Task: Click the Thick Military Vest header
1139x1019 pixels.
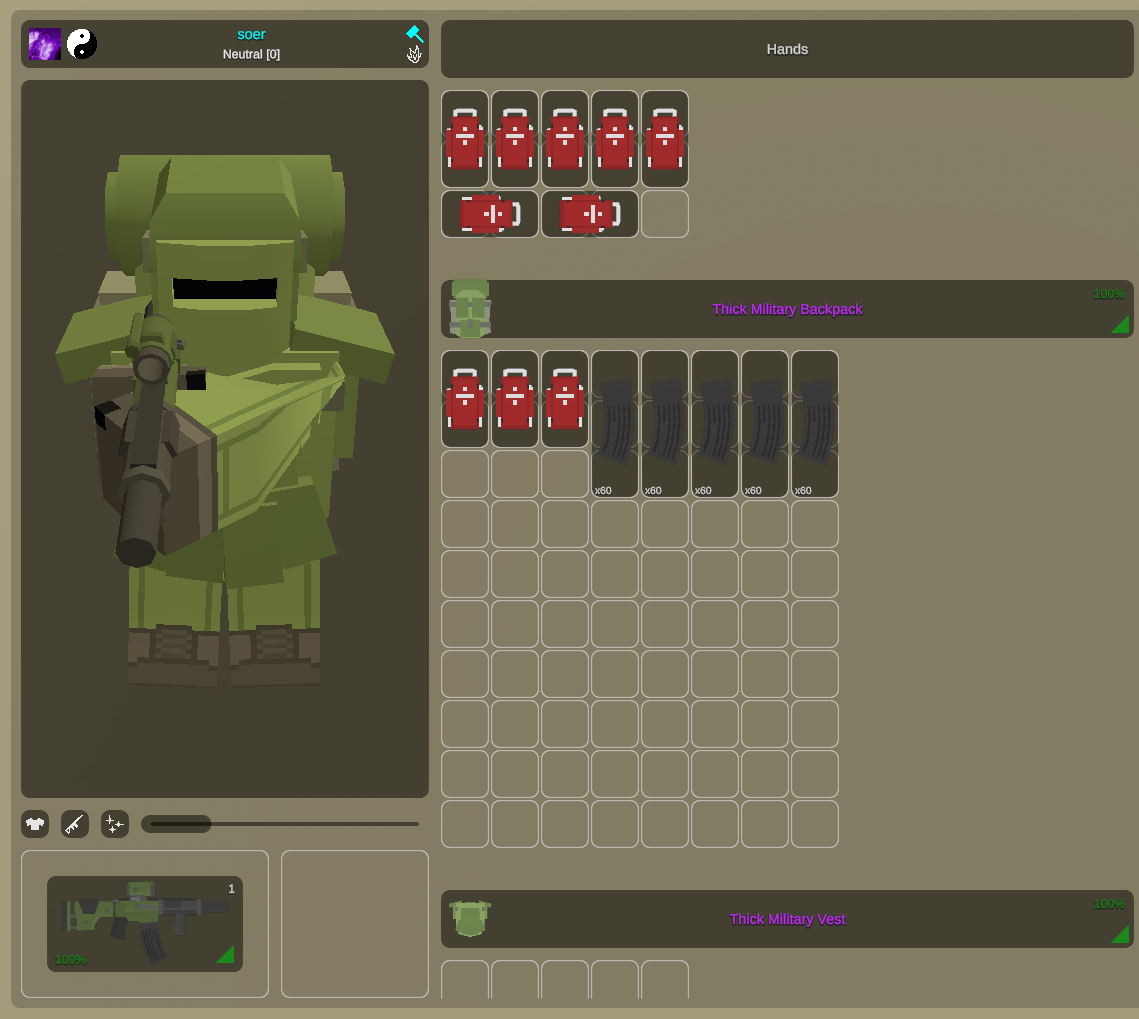Action: [787, 919]
